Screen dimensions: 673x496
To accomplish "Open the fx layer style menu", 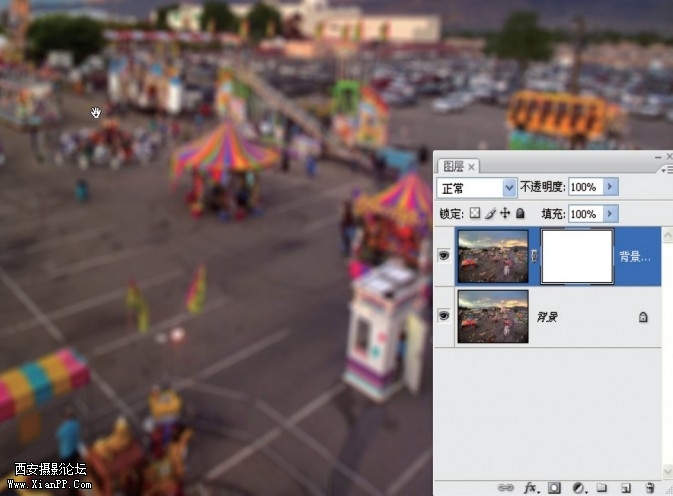I will point(531,488).
